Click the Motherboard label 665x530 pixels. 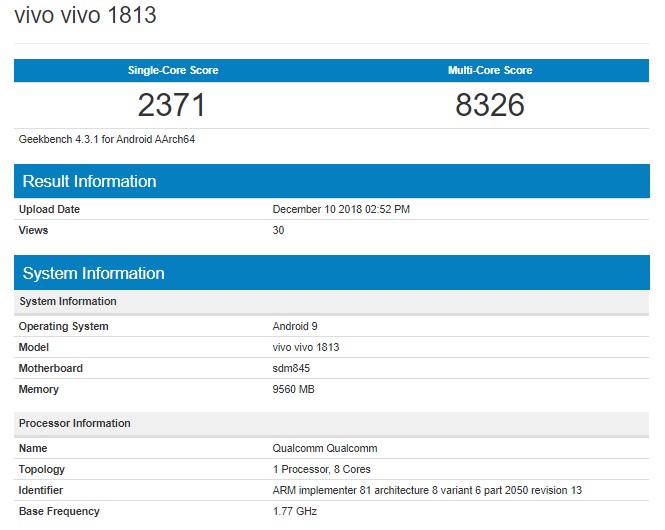pyautogui.click(x=50, y=368)
